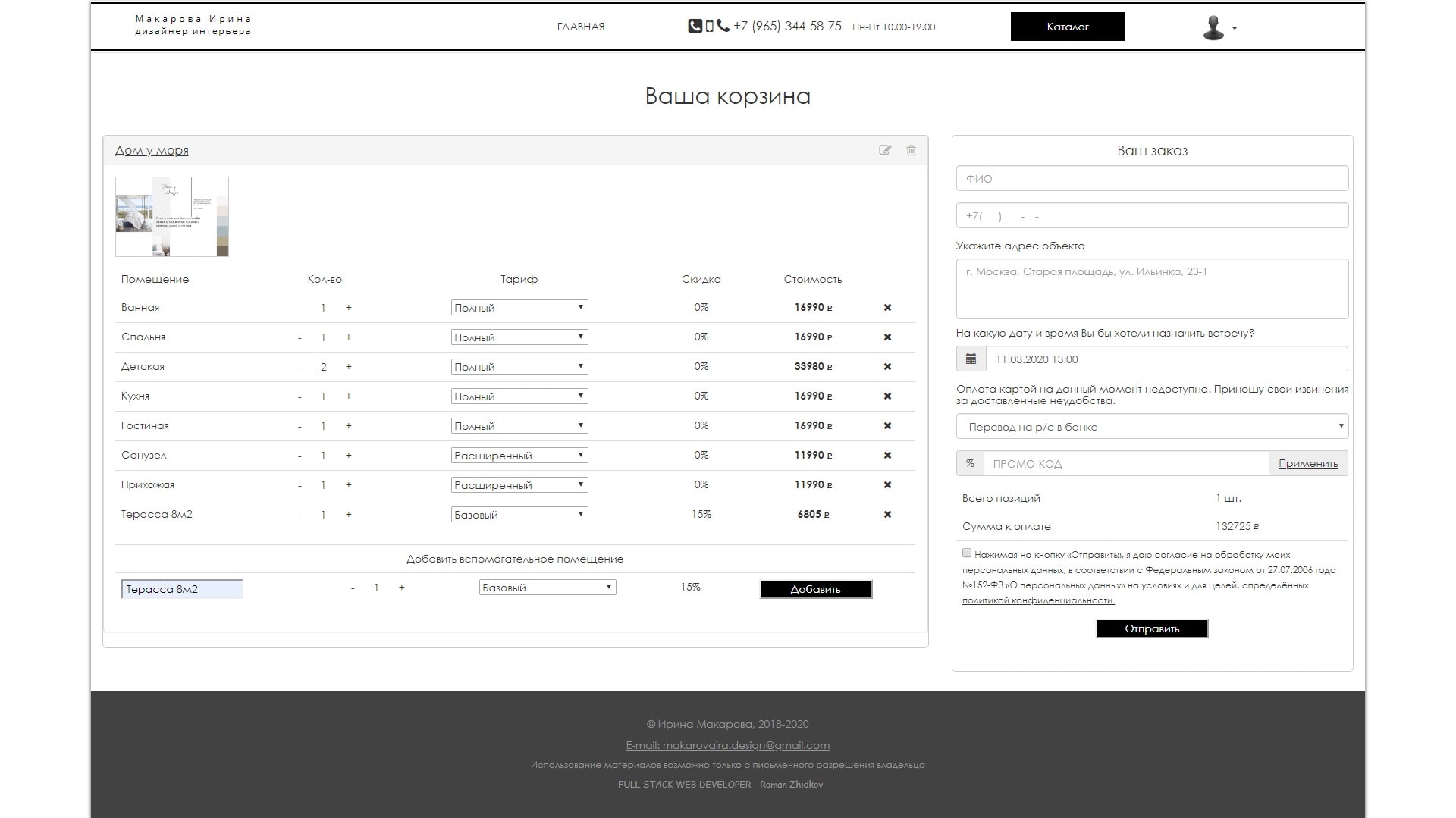Click the Макарова Ирина site logo

point(193,25)
